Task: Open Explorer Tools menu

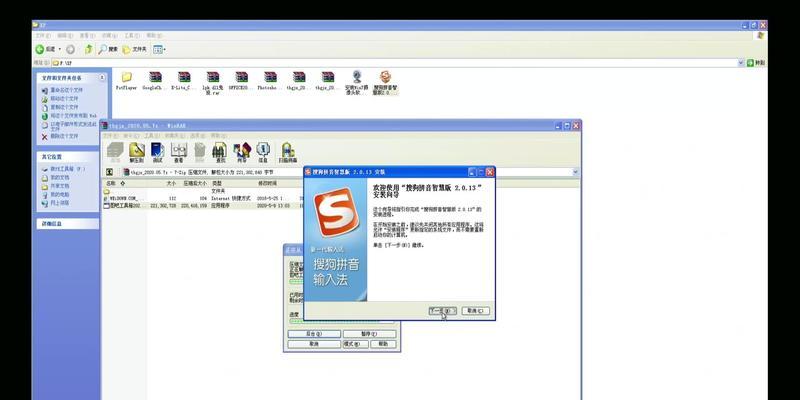Action: coord(132,36)
